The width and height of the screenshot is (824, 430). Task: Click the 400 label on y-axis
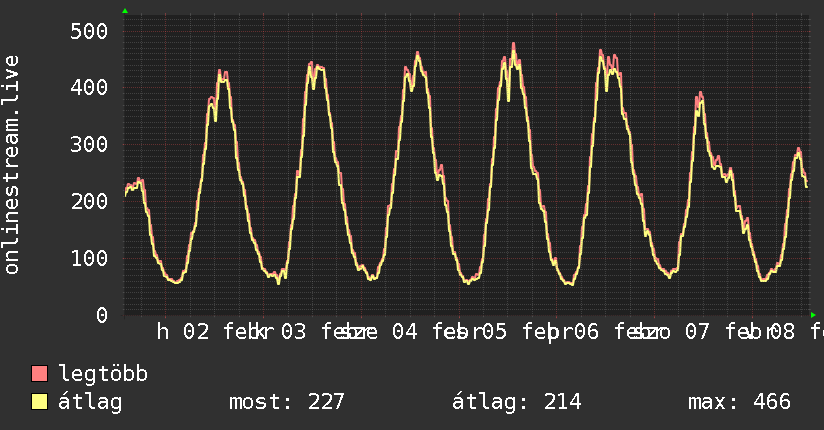point(90,88)
